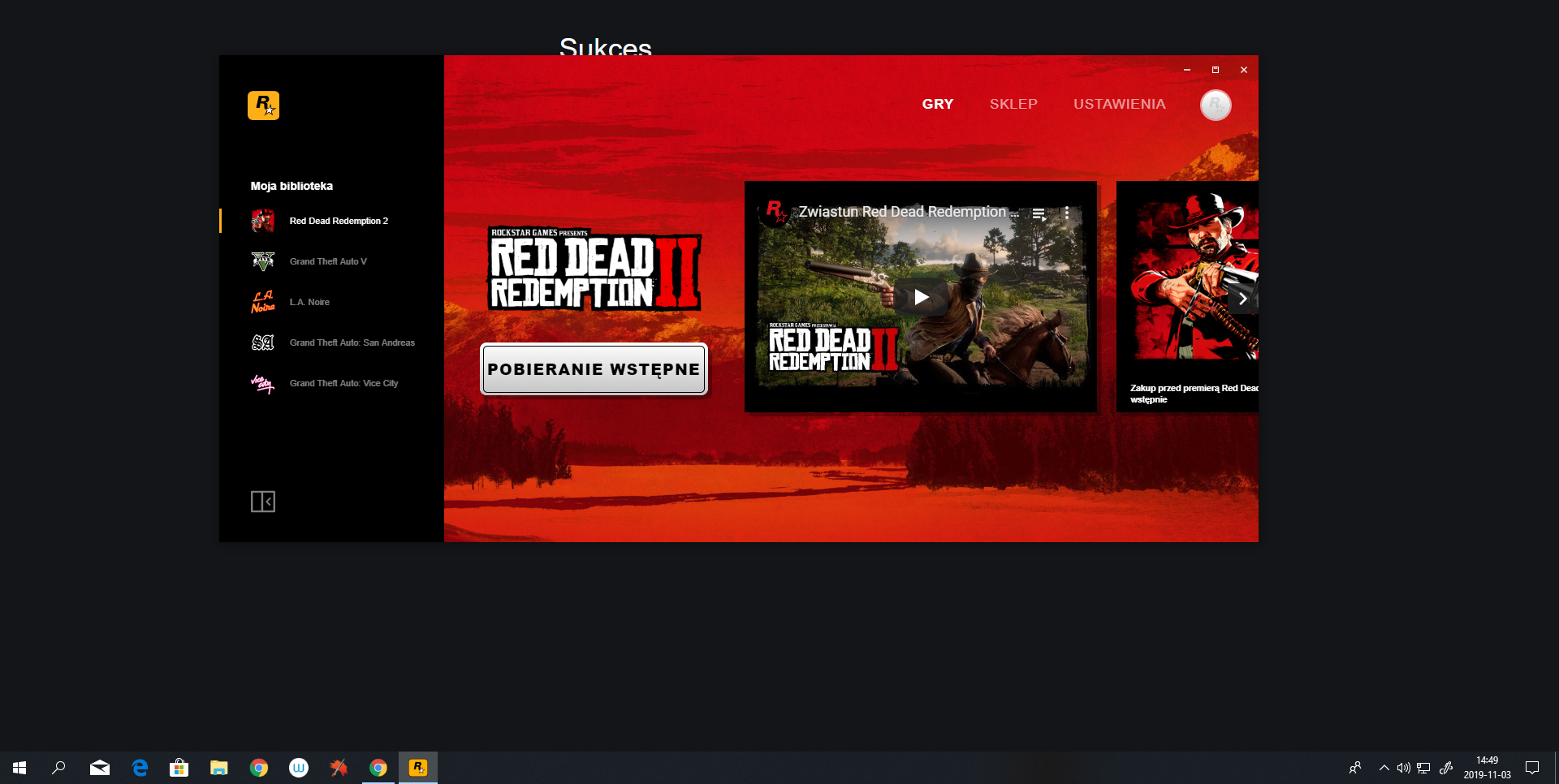The height and width of the screenshot is (784, 1559).
Task: Minimize the Rockstar launcher window
Action: (1187, 70)
